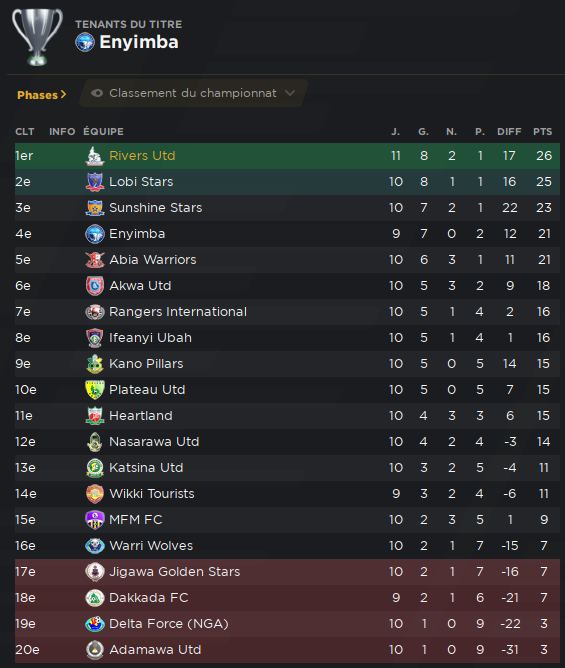The height and width of the screenshot is (668, 565).
Task: Sort table by PTS column header
Action: point(542,132)
